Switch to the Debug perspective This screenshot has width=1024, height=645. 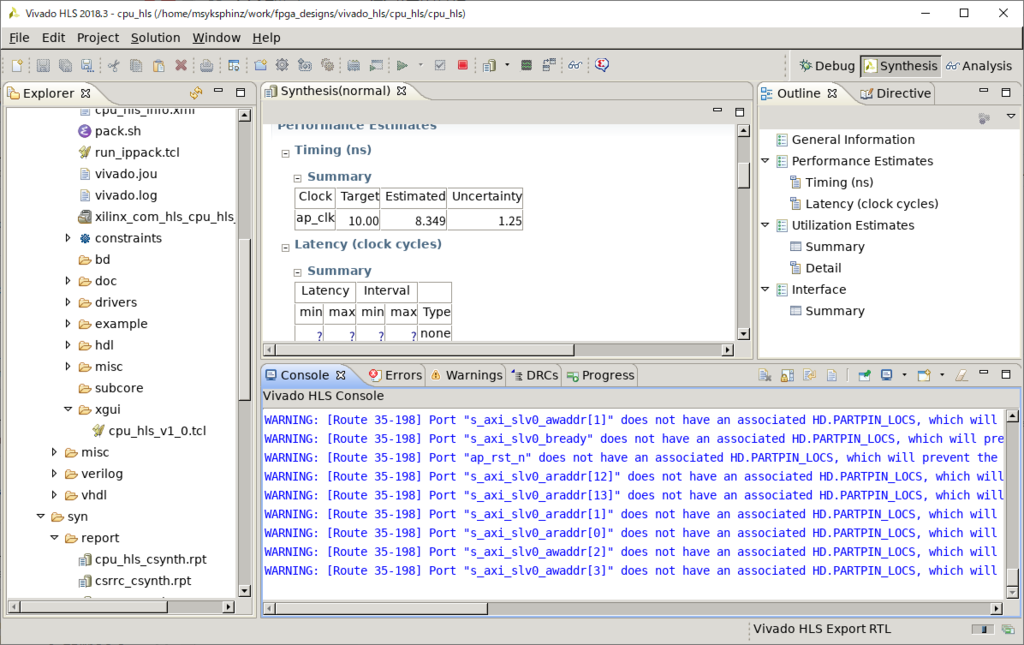click(827, 66)
